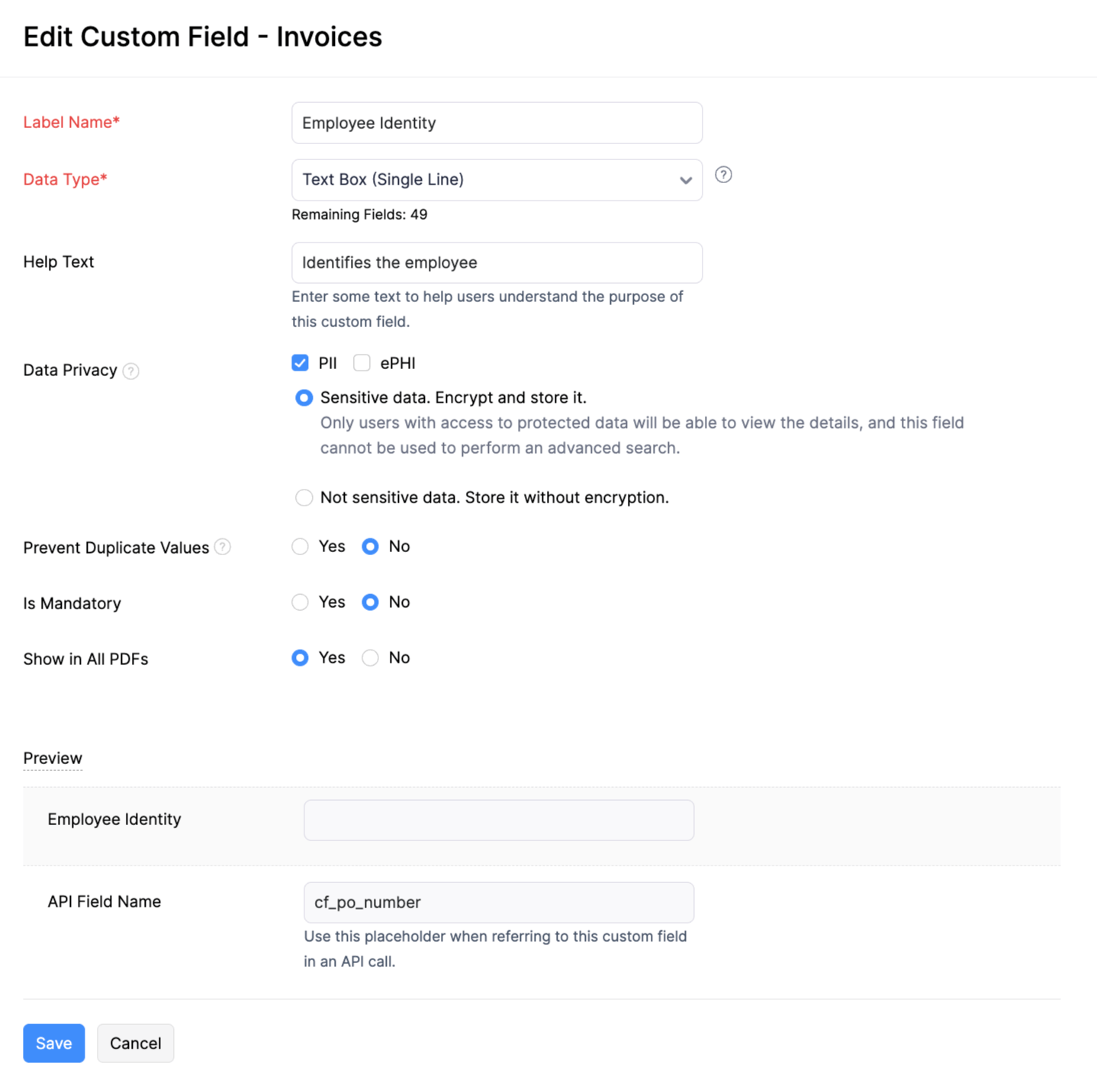
Task: Save the custom field changes
Action: [53, 1043]
